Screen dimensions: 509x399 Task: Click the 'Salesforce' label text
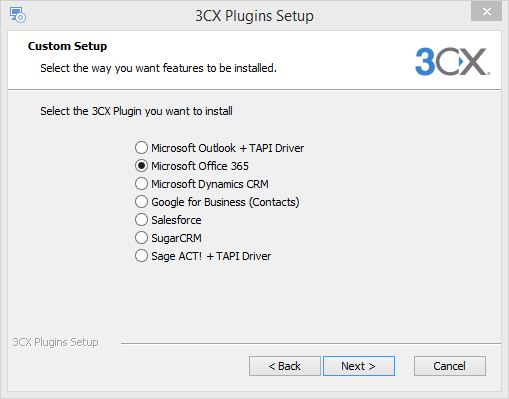176,220
